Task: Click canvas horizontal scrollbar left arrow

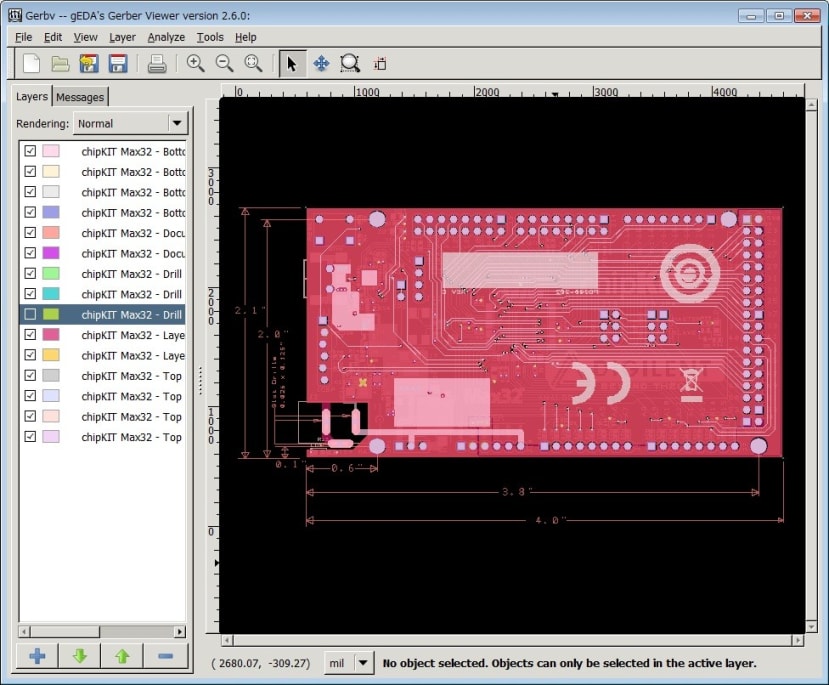Action: [x=227, y=640]
